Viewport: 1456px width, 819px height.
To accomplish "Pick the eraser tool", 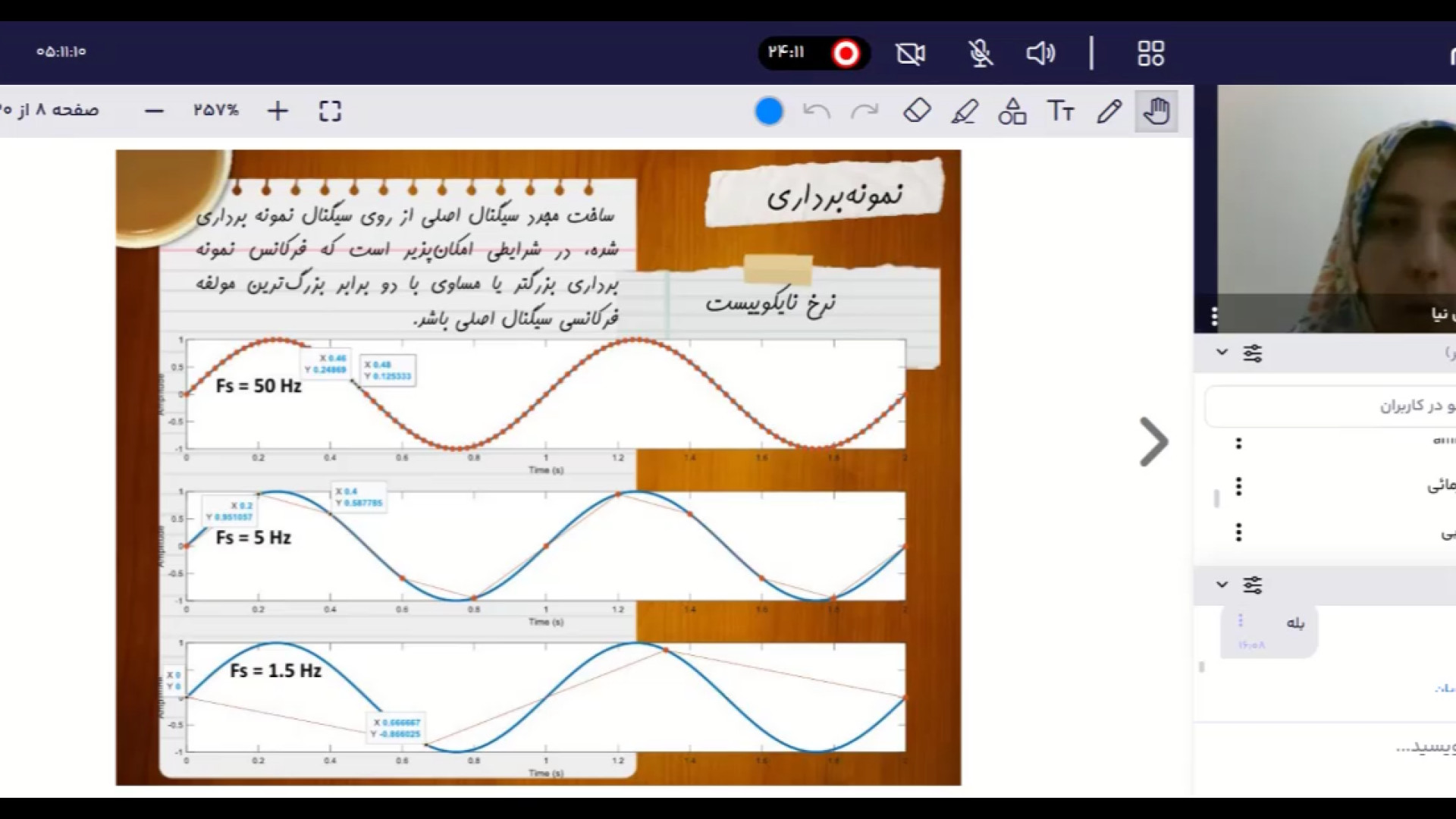I will point(917,111).
